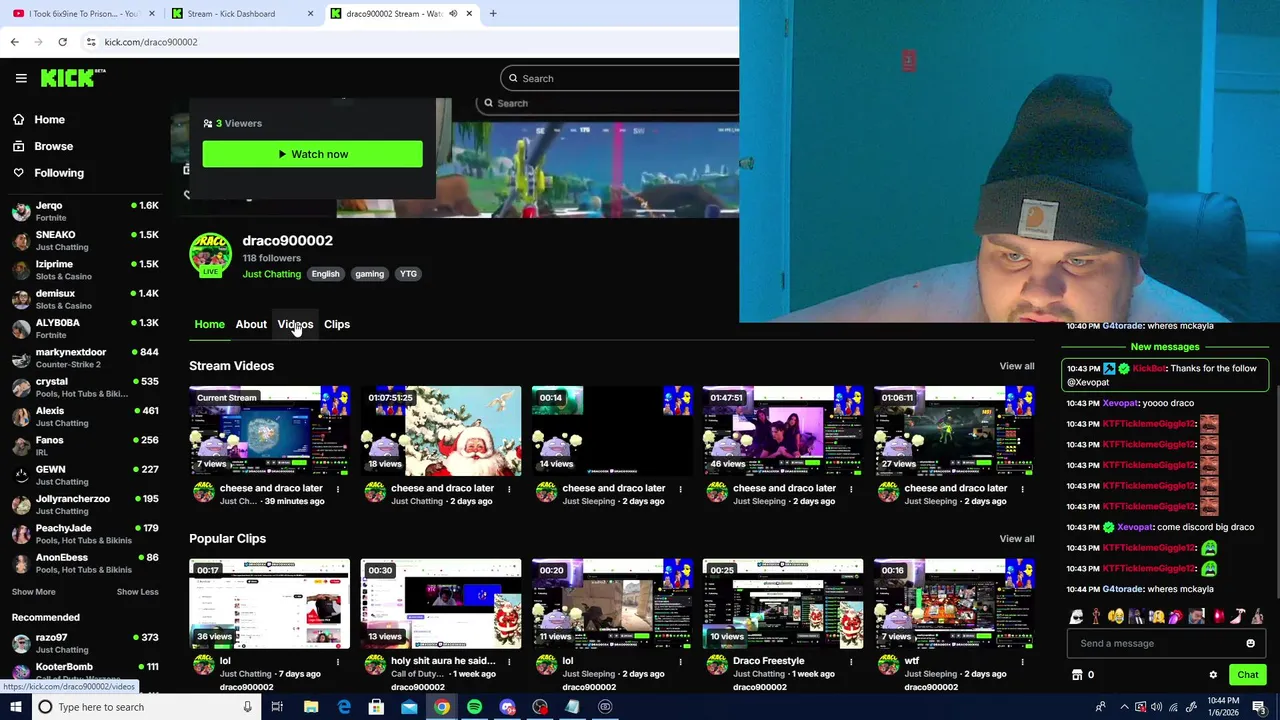Open chat settings gear icon
This screenshot has width=1280, height=720.
coord(1213,675)
